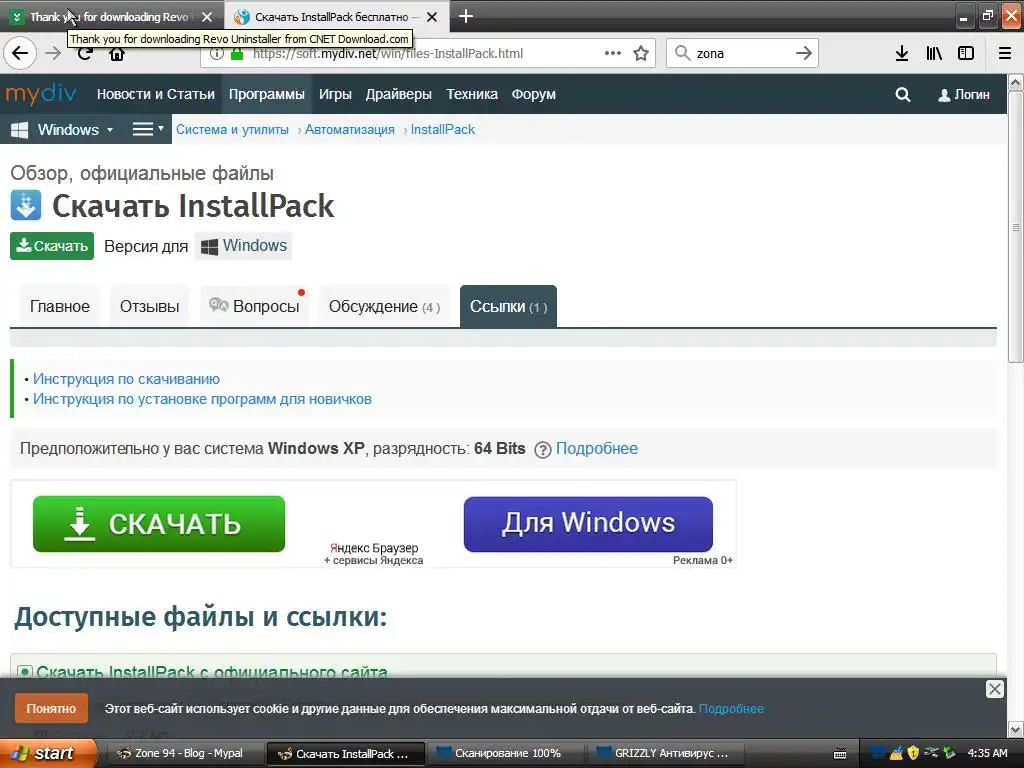Select the Windows version chip
This screenshot has width=1024, height=768.
point(244,246)
